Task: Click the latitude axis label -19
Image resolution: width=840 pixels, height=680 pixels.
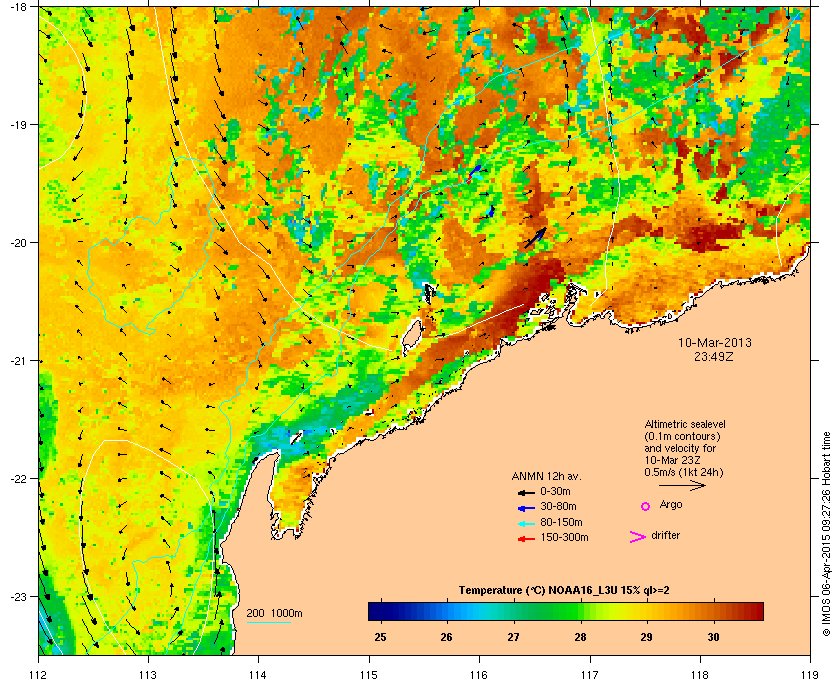Action: [x=18, y=125]
